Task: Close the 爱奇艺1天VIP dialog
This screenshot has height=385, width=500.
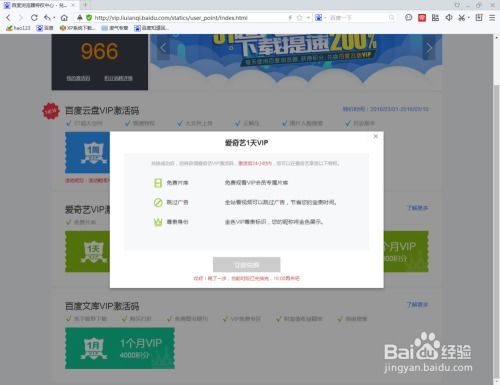Action: (x=376, y=136)
